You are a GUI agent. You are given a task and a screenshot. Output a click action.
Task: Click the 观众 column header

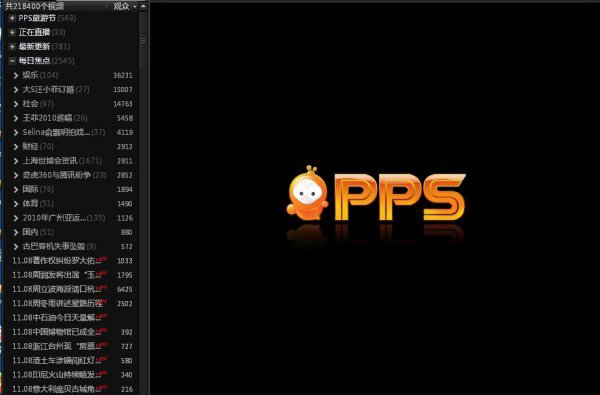point(121,6)
